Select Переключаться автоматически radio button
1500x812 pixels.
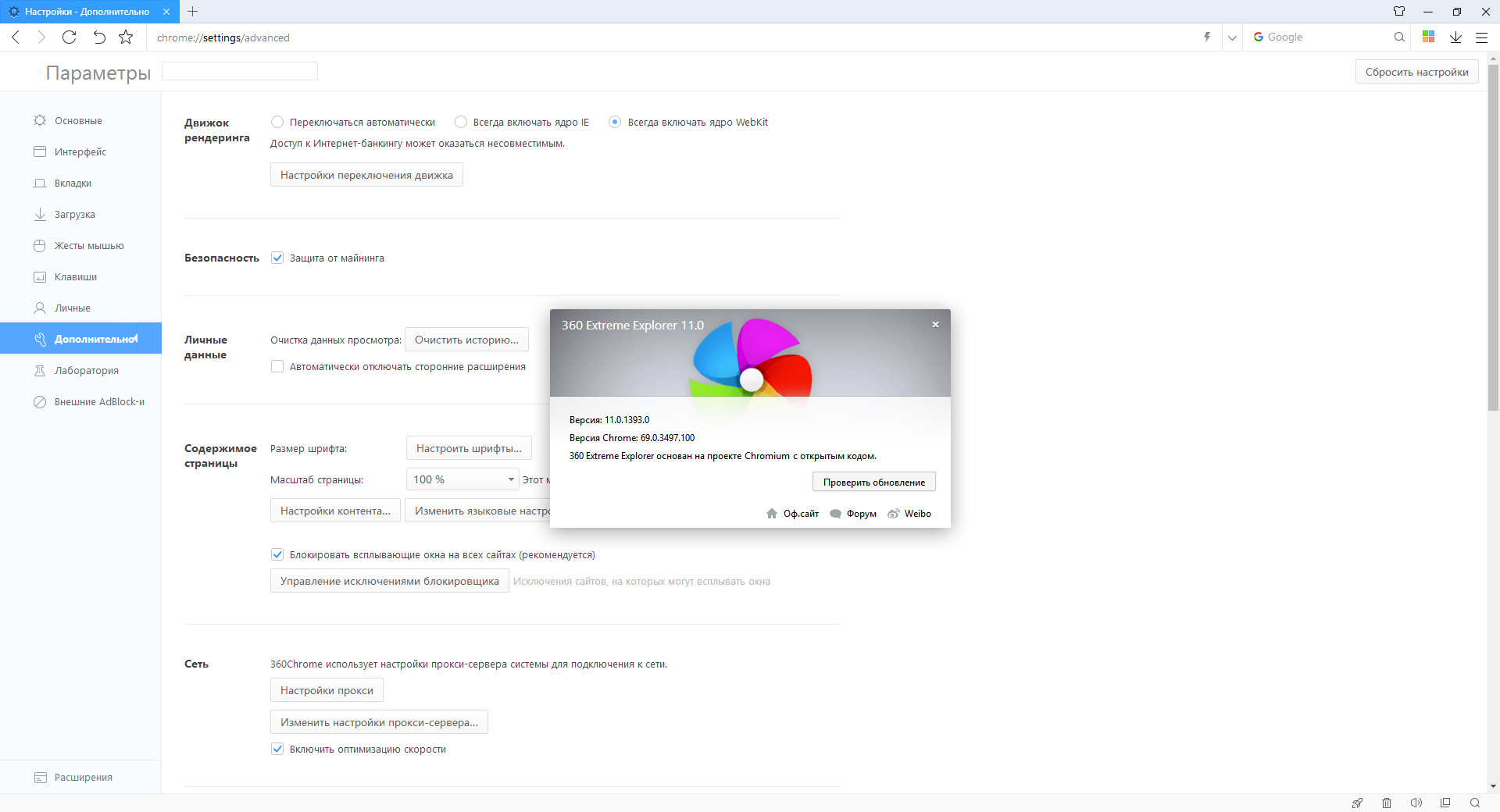[277, 122]
